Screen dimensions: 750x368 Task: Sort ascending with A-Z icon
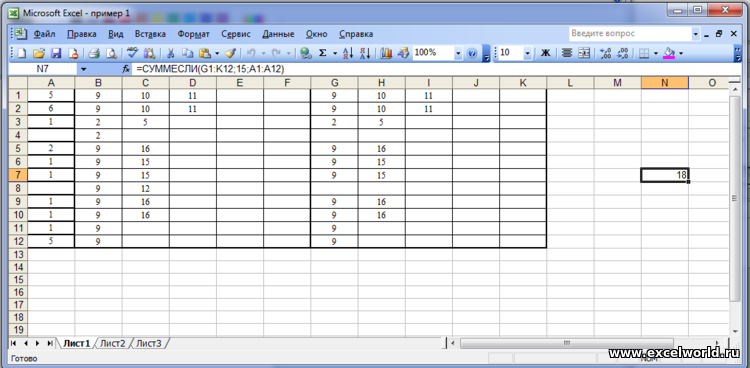coord(348,53)
